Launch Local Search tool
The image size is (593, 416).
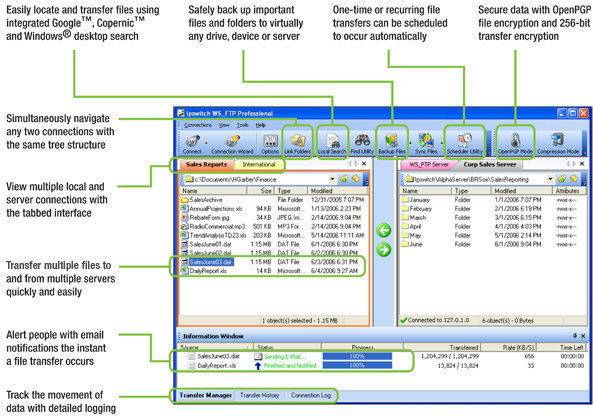[332, 144]
